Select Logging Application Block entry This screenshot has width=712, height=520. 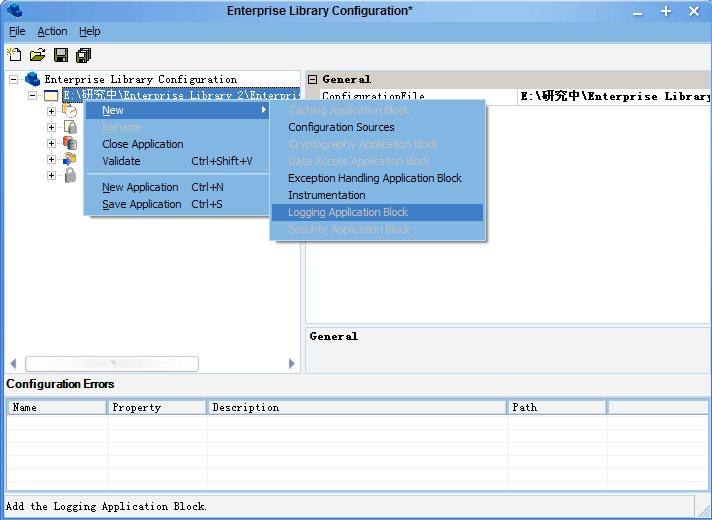tap(377, 212)
